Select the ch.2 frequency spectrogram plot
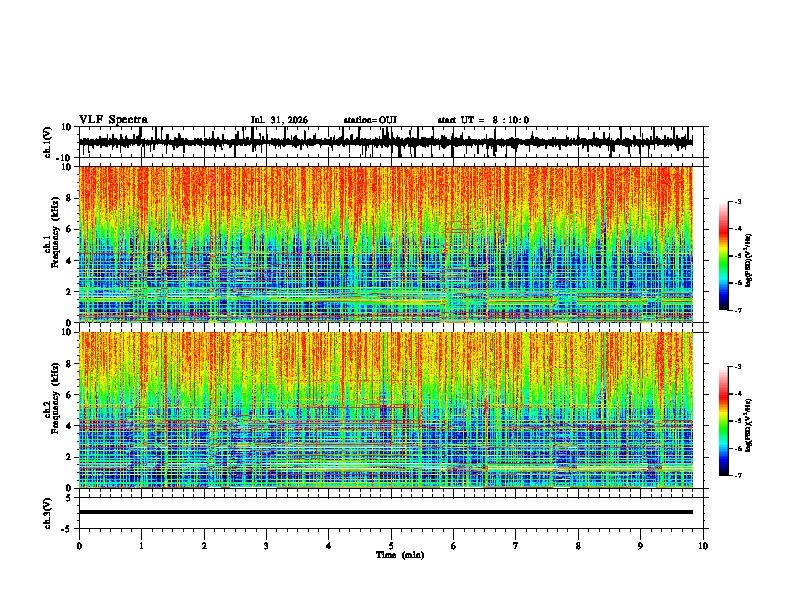This screenshot has height=612, width=792. click(386, 410)
